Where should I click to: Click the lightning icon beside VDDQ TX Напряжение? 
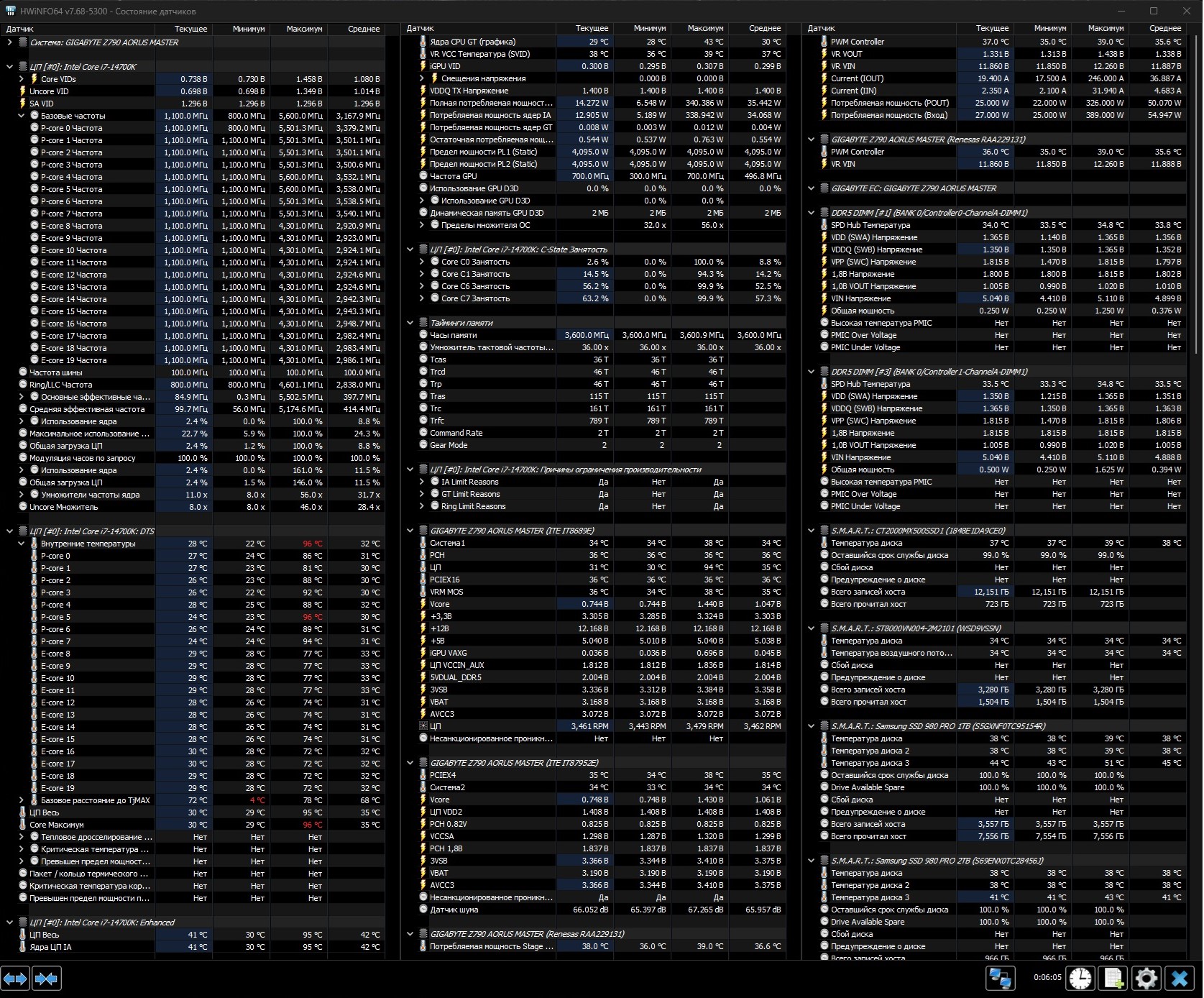[x=423, y=91]
